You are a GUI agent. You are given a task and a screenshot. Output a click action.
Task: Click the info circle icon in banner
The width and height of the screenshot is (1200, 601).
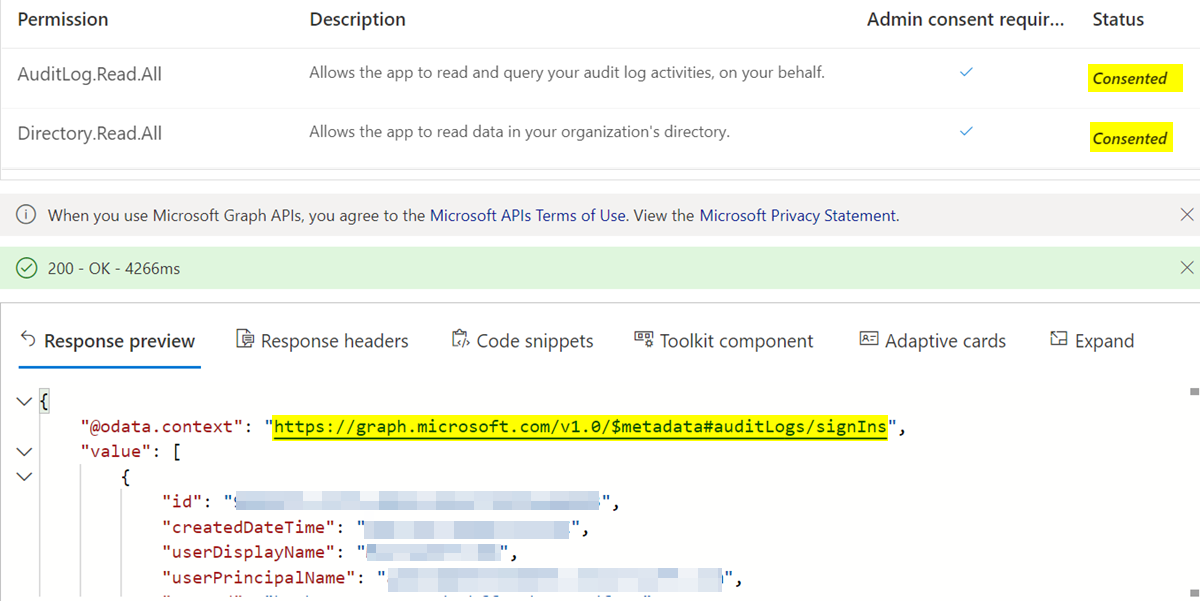coord(27,215)
